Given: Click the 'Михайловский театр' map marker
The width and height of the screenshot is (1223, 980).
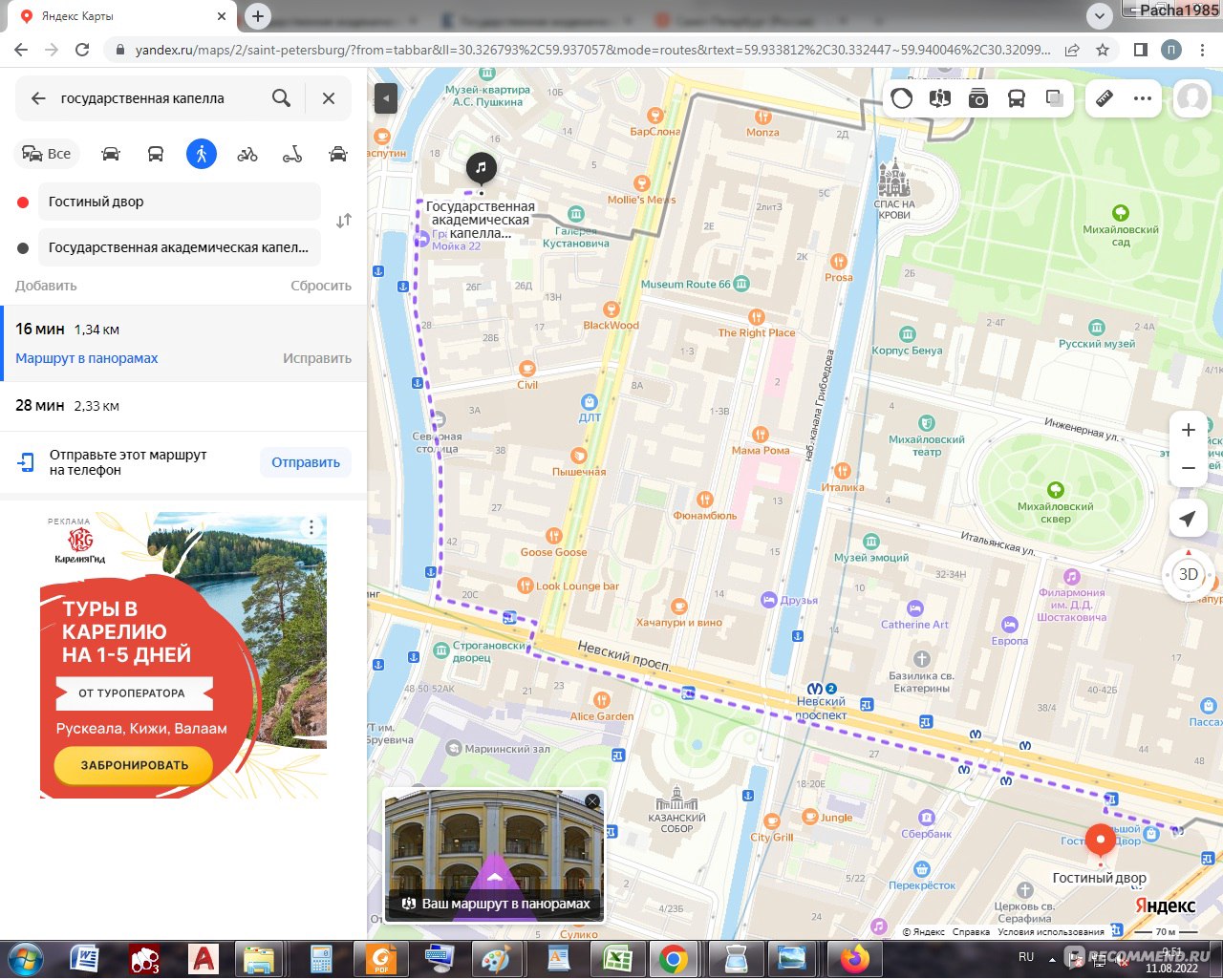Looking at the screenshot, I should tap(926, 423).
